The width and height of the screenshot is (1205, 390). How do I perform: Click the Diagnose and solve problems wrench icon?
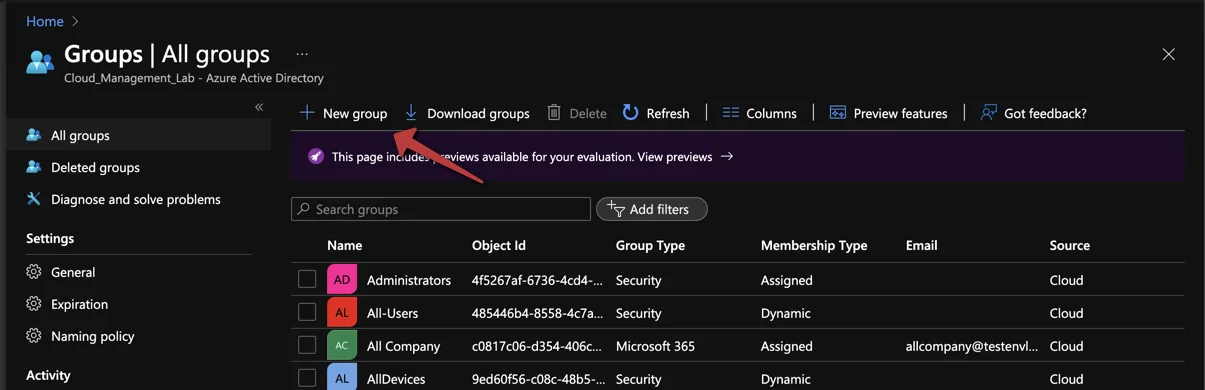pyautogui.click(x=33, y=199)
